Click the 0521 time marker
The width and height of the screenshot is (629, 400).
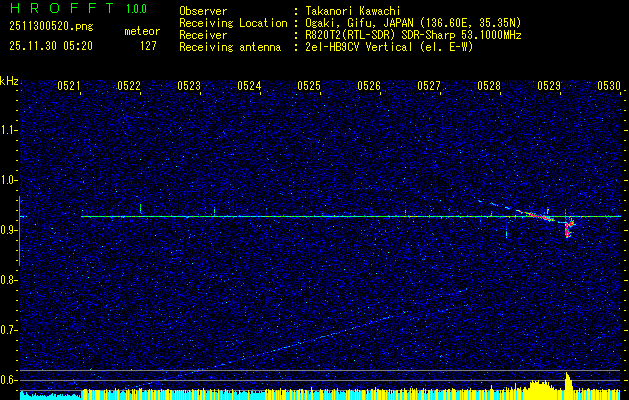tap(69, 86)
